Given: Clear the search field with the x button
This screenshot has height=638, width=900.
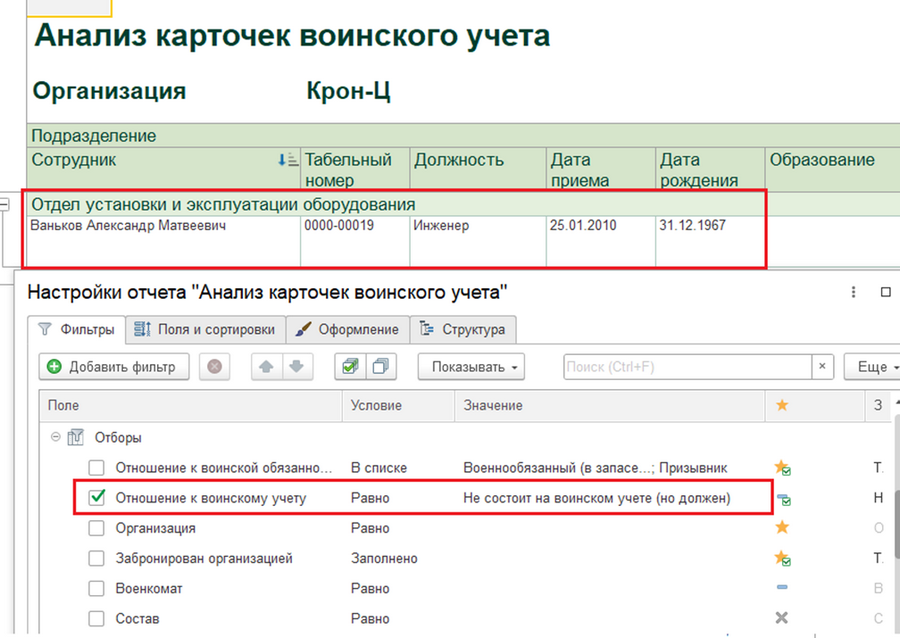Looking at the screenshot, I should 822,367.
